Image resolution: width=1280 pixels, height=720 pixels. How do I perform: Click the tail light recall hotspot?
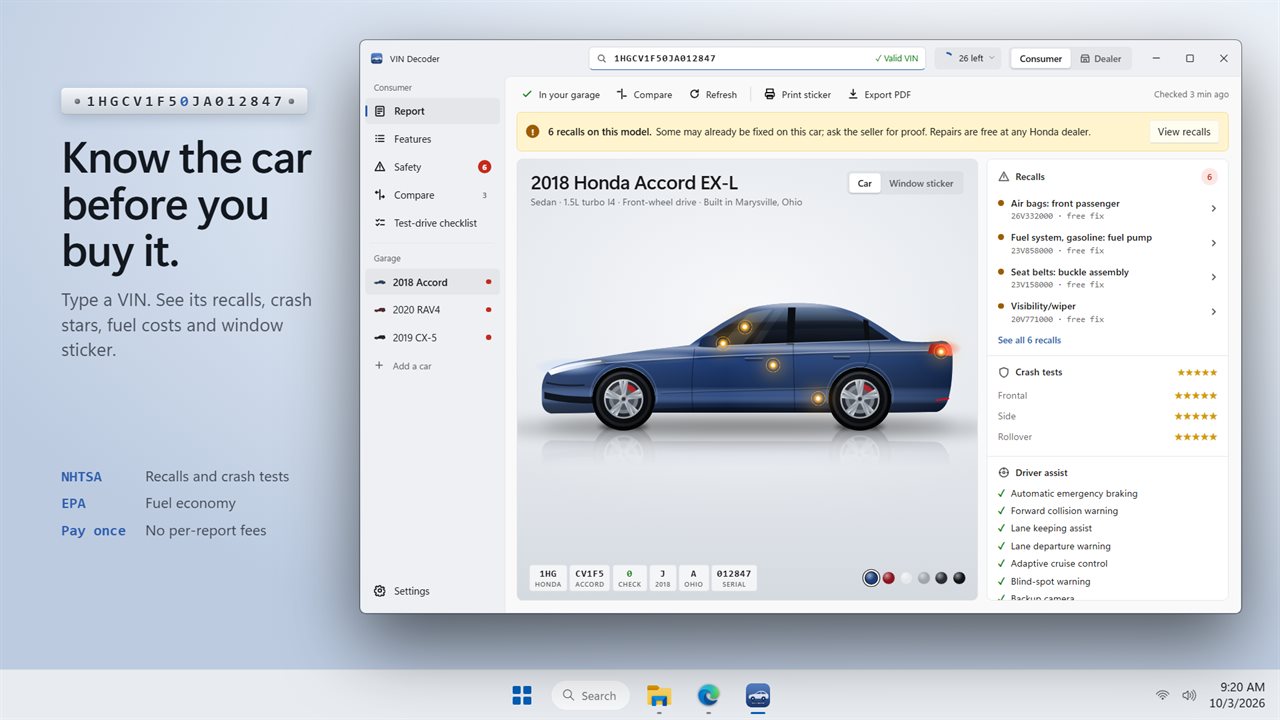[x=940, y=351]
